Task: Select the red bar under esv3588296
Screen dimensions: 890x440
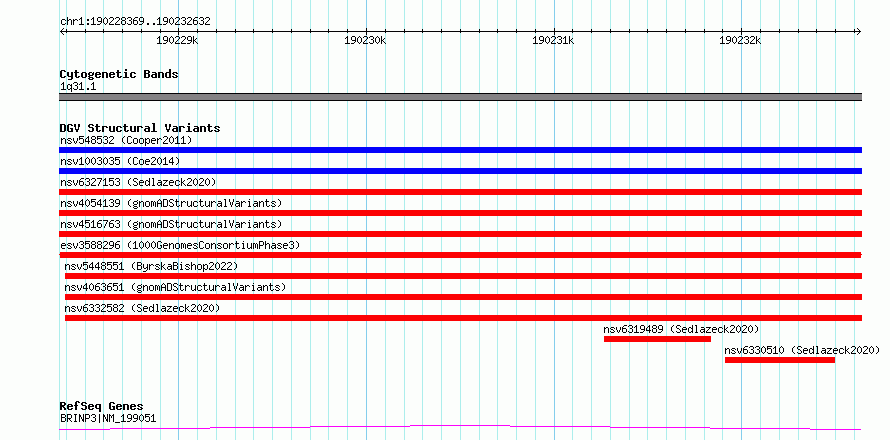Action: pyautogui.click(x=460, y=255)
